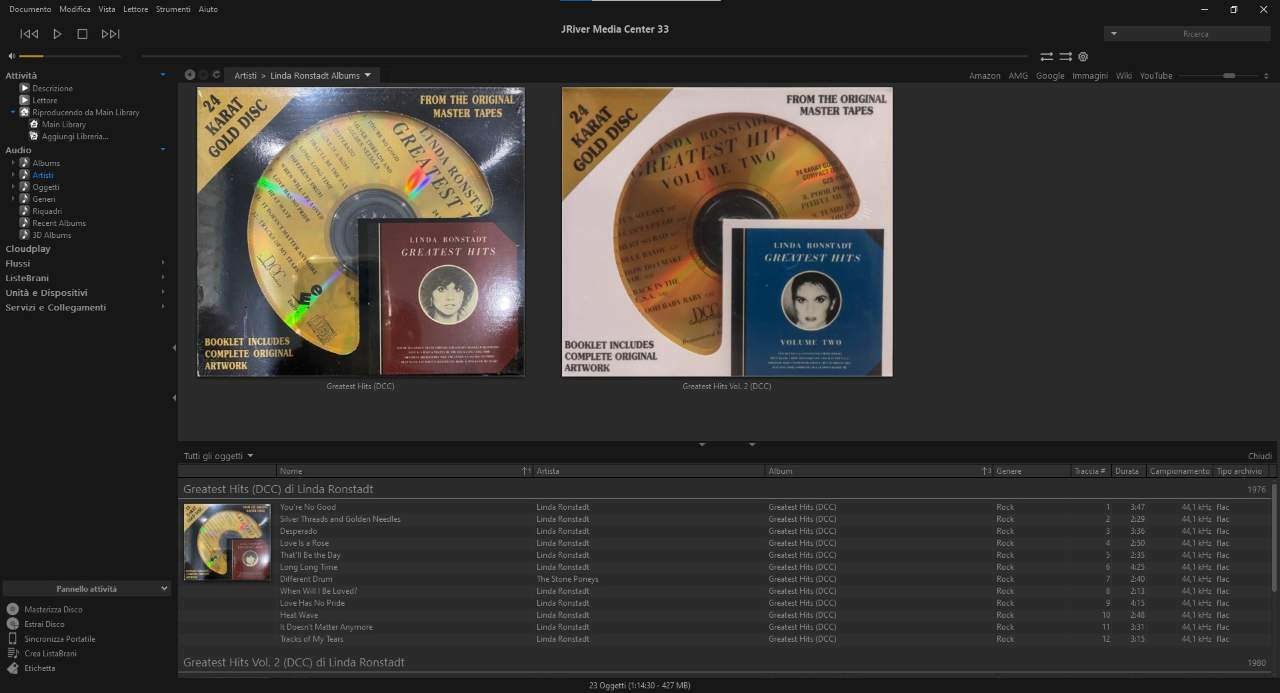Click the Masterizza Disco icon
Image resolution: width=1280 pixels, height=693 pixels.
click(13, 609)
